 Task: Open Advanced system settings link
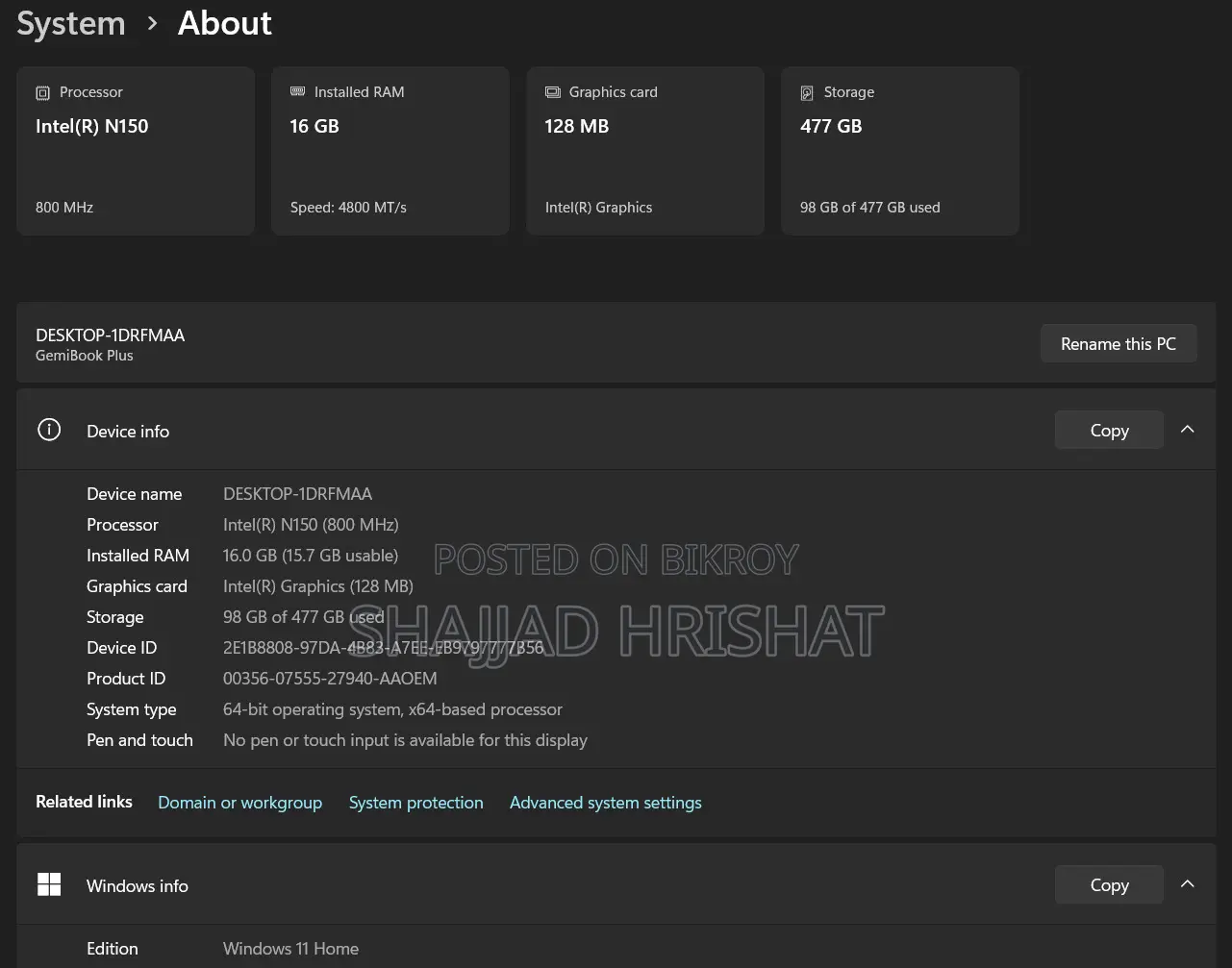pos(605,803)
